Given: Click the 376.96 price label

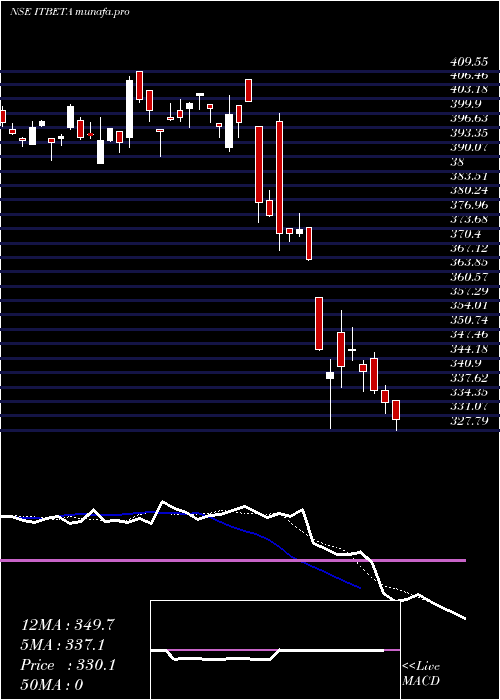Looking at the screenshot, I should point(468,205).
